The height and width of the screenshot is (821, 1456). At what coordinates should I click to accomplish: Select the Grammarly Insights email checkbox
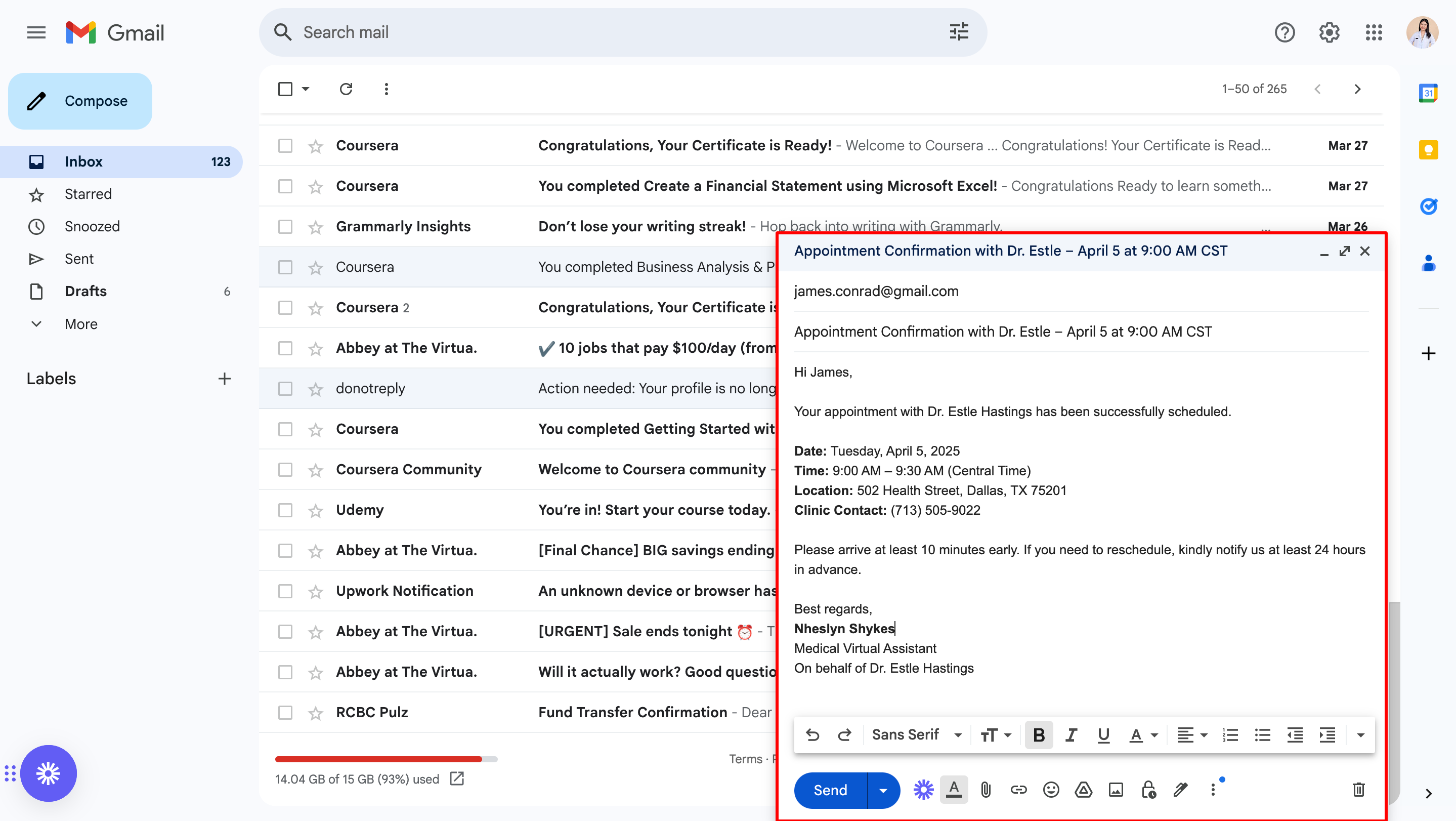pyautogui.click(x=285, y=227)
